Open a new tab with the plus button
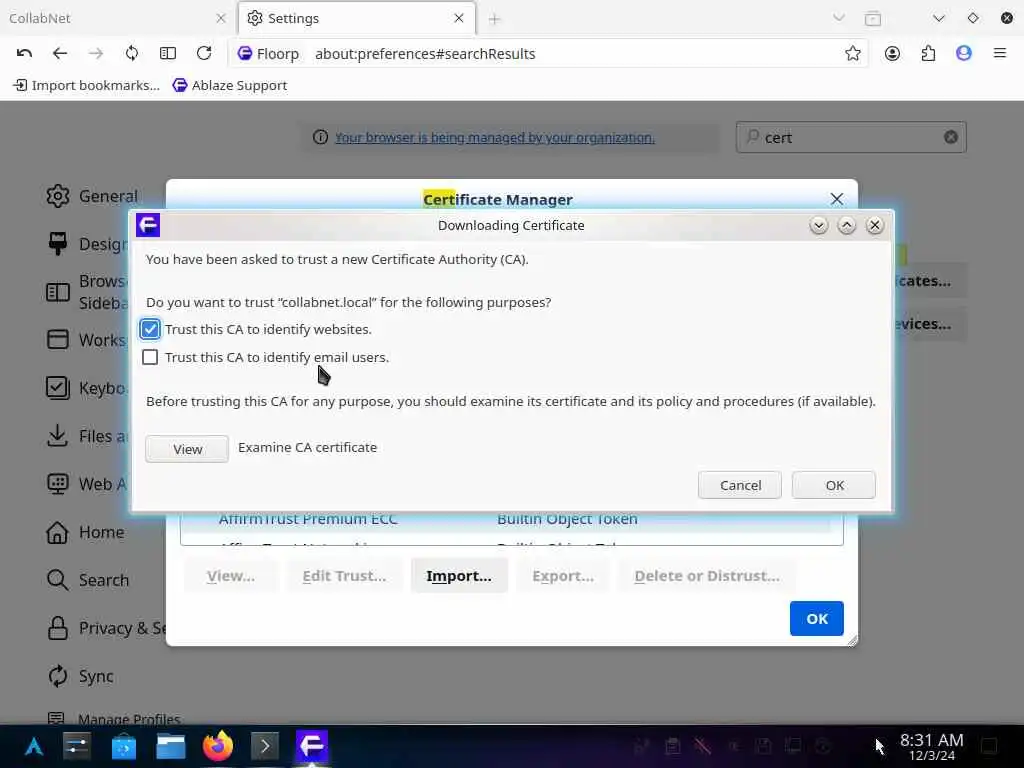This screenshot has width=1024, height=768. coord(494,19)
